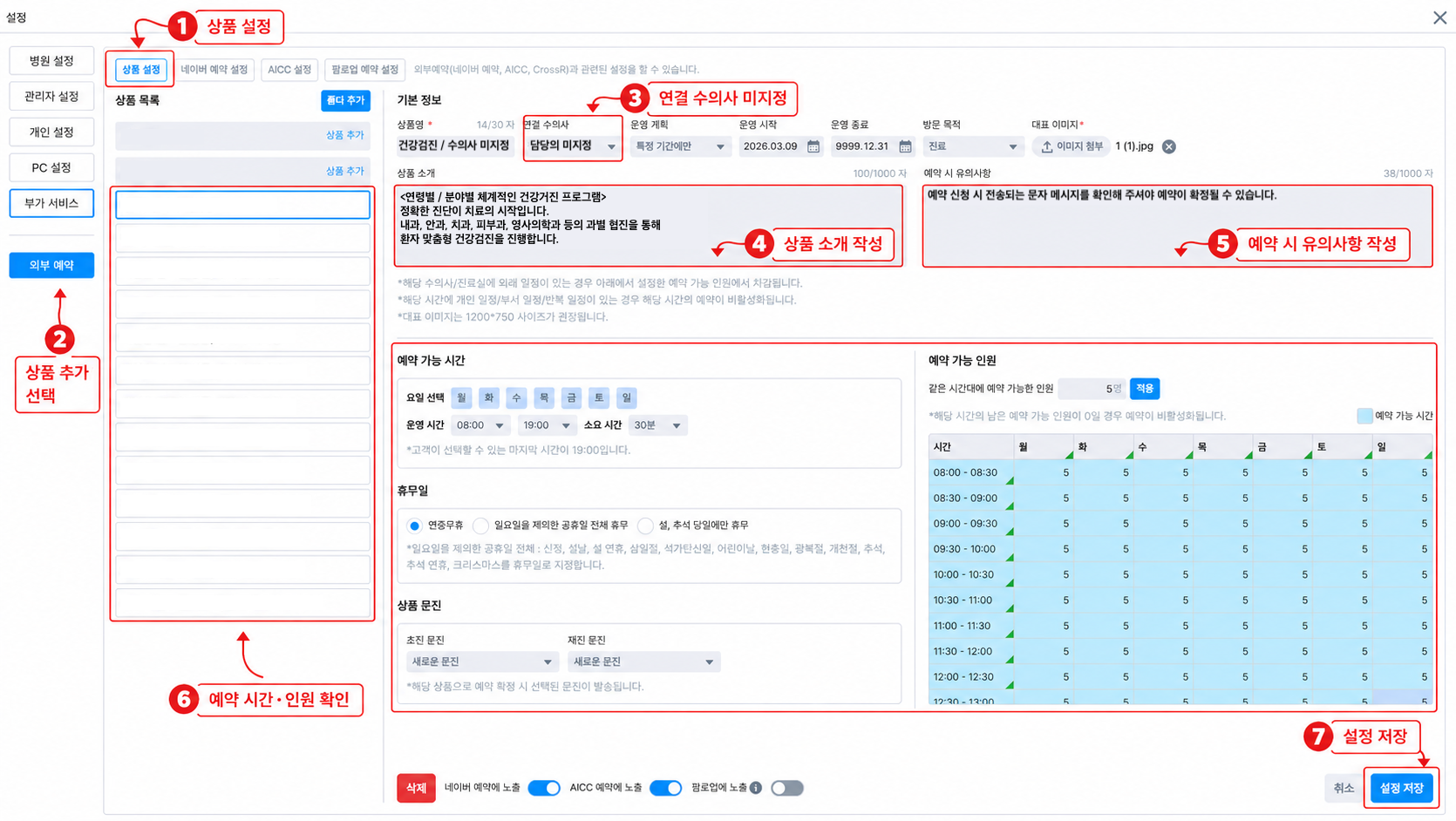Click the second 상품 추가 link
The width and height of the screenshot is (1456, 821).
coord(344,171)
